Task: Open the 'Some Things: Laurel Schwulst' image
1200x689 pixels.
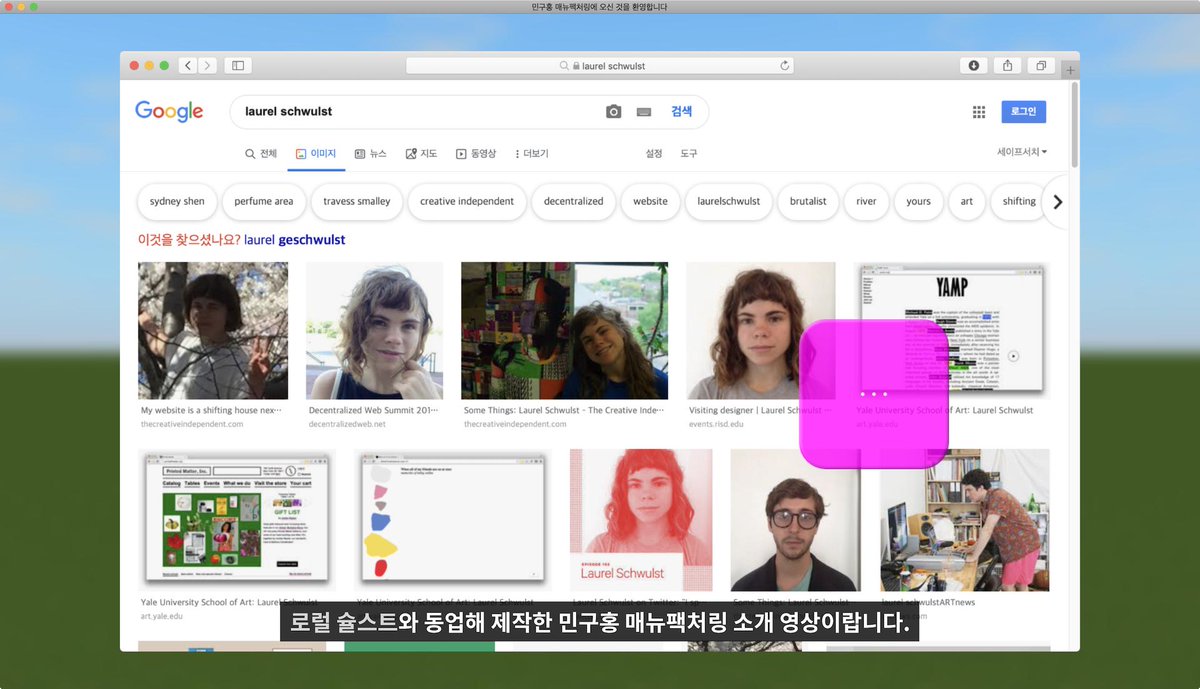Action: 564,331
